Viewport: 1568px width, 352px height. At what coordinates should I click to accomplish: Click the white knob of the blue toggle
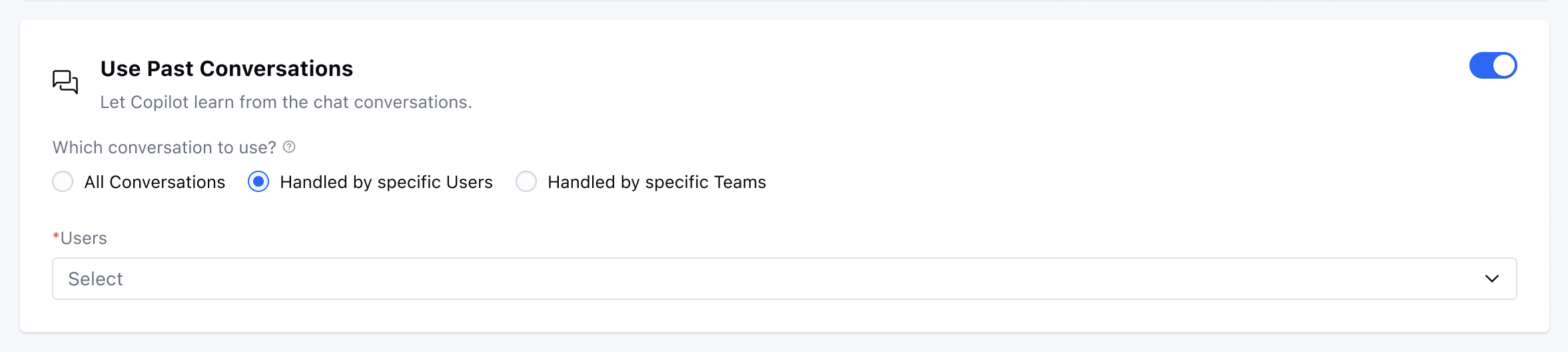tap(1504, 65)
